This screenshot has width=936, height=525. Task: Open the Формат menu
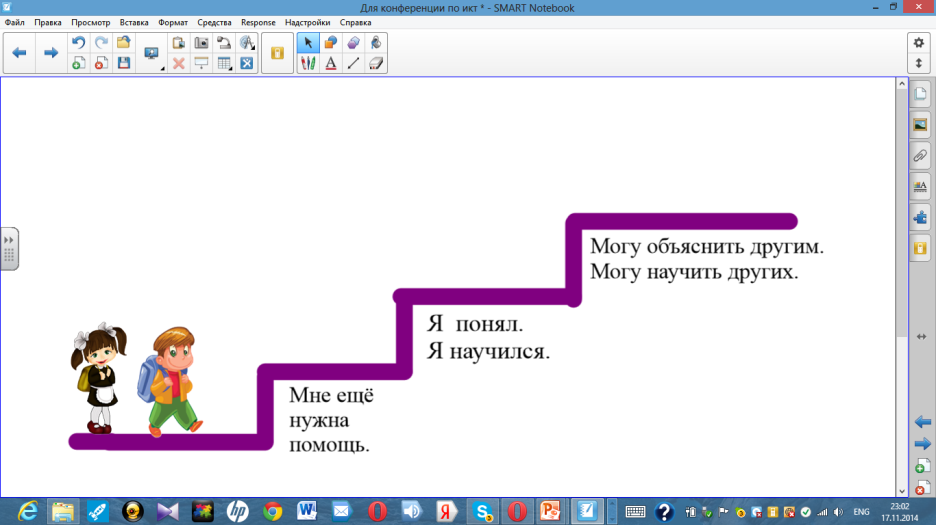pyautogui.click(x=172, y=22)
